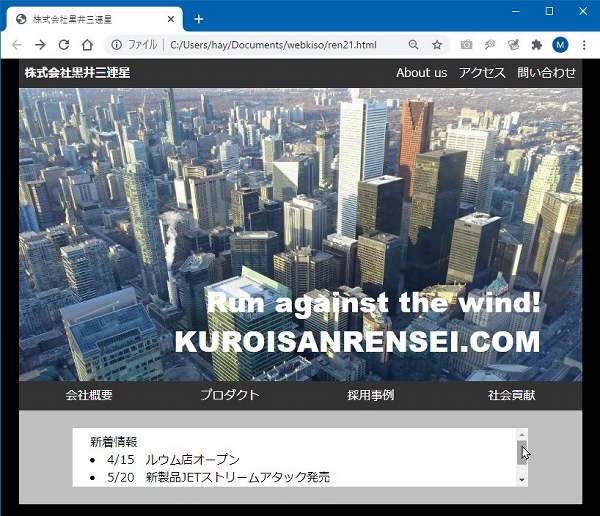Image resolution: width=600 pixels, height=516 pixels.
Task: Open the Chrome three-dot menu
Action: point(584,45)
